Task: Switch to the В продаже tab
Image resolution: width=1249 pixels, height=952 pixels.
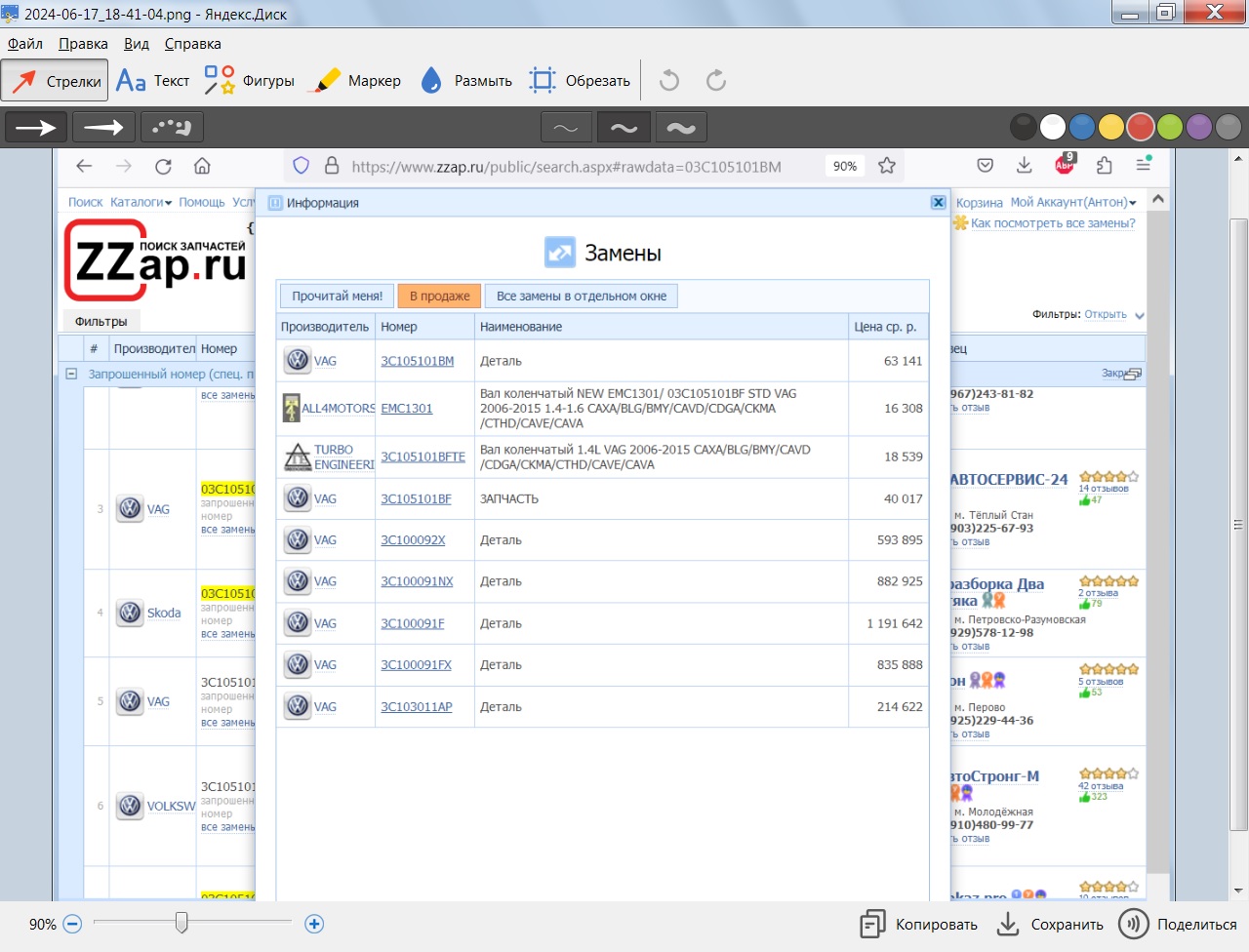Action: tap(439, 296)
